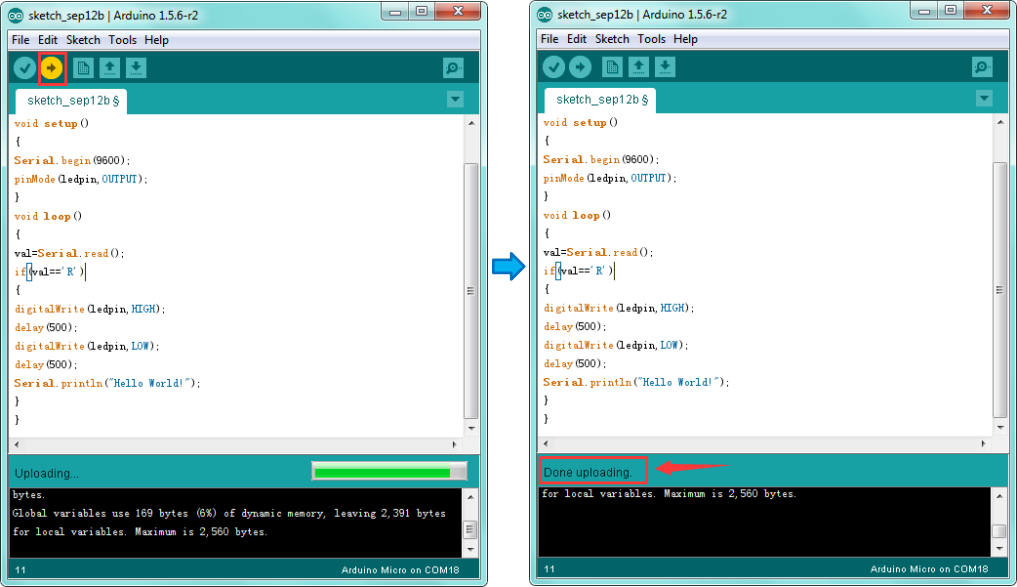Open Serial Monitor icon in right window
Image resolution: width=1017 pixels, height=587 pixels.
[982, 67]
